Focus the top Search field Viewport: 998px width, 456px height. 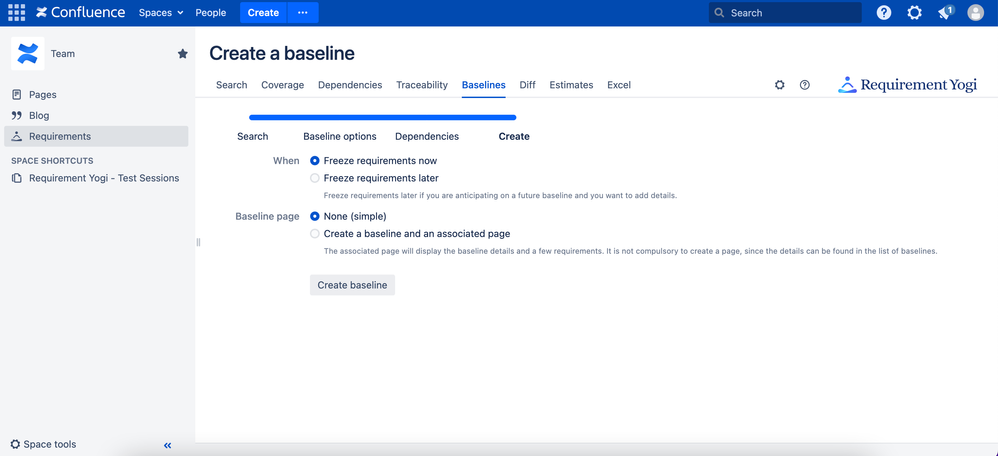(x=785, y=13)
